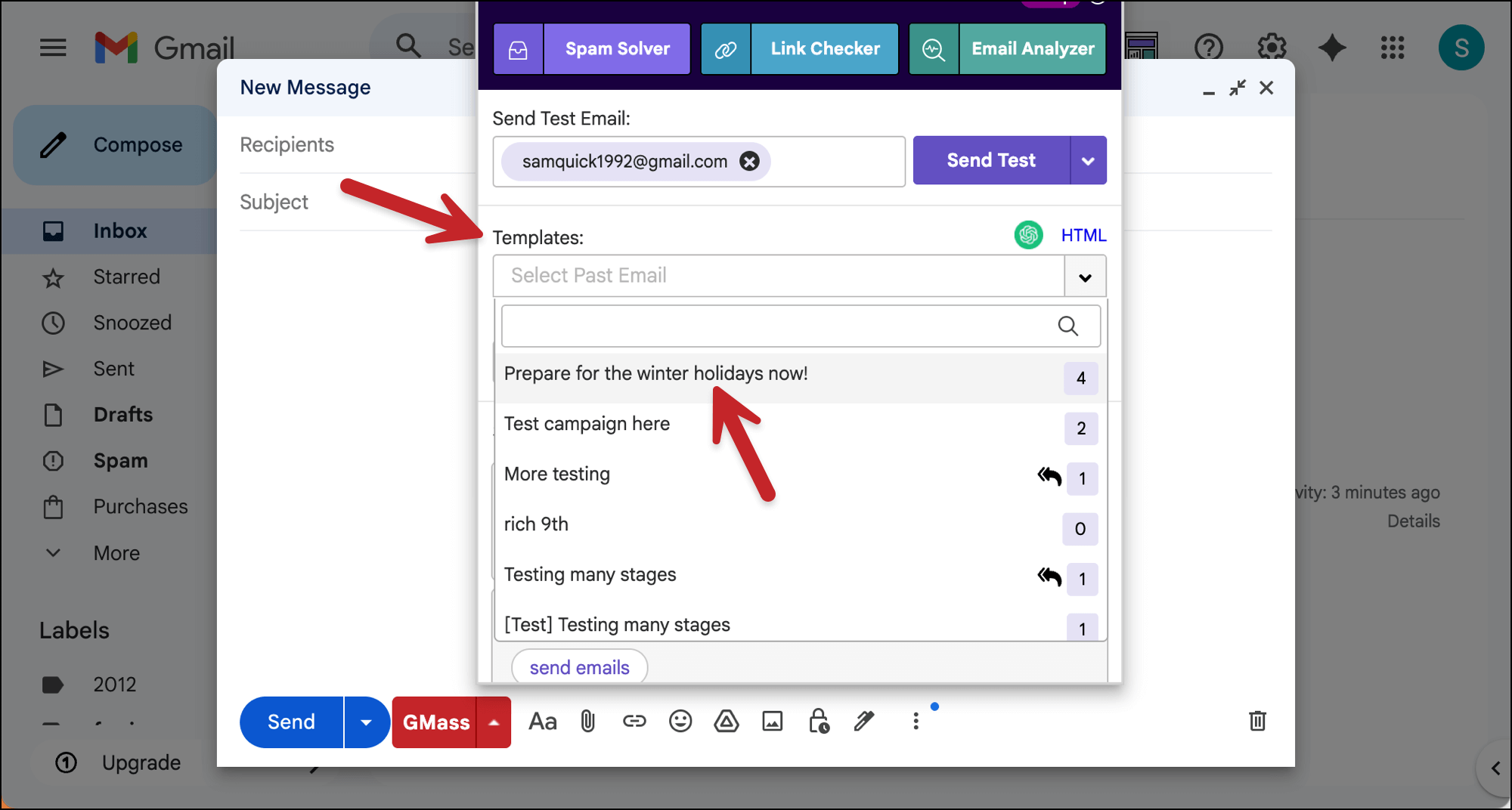Discard draft with the trash icon

tap(1257, 721)
